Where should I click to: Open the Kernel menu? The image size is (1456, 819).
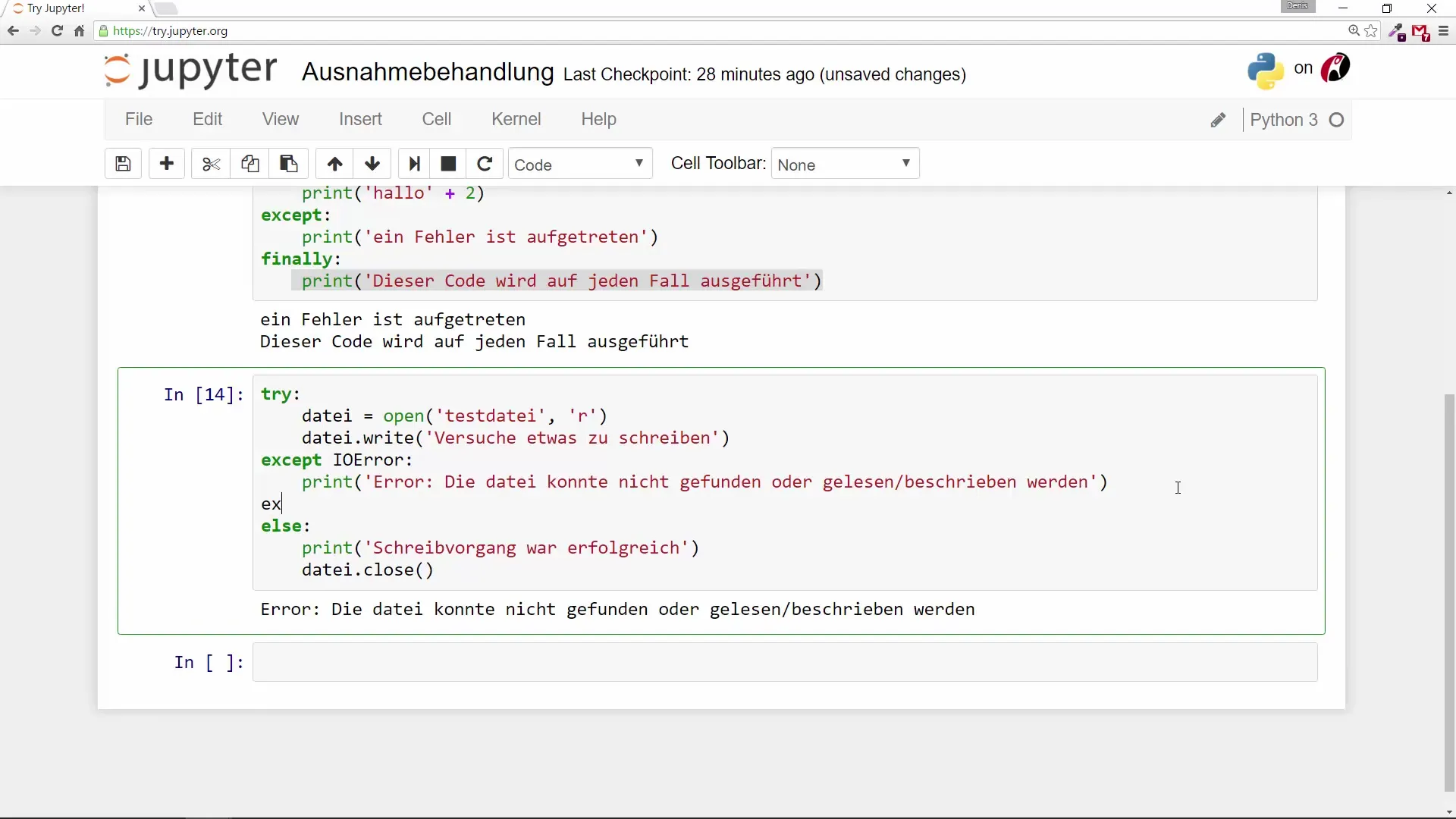click(x=516, y=119)
